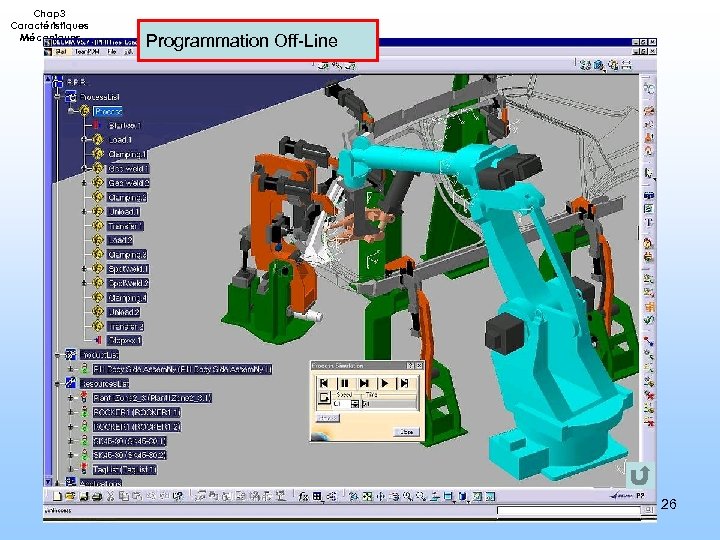Open the Design Table icon next to fx
The height and width of the screenshot is (540, 720).
tap(317, 496)
